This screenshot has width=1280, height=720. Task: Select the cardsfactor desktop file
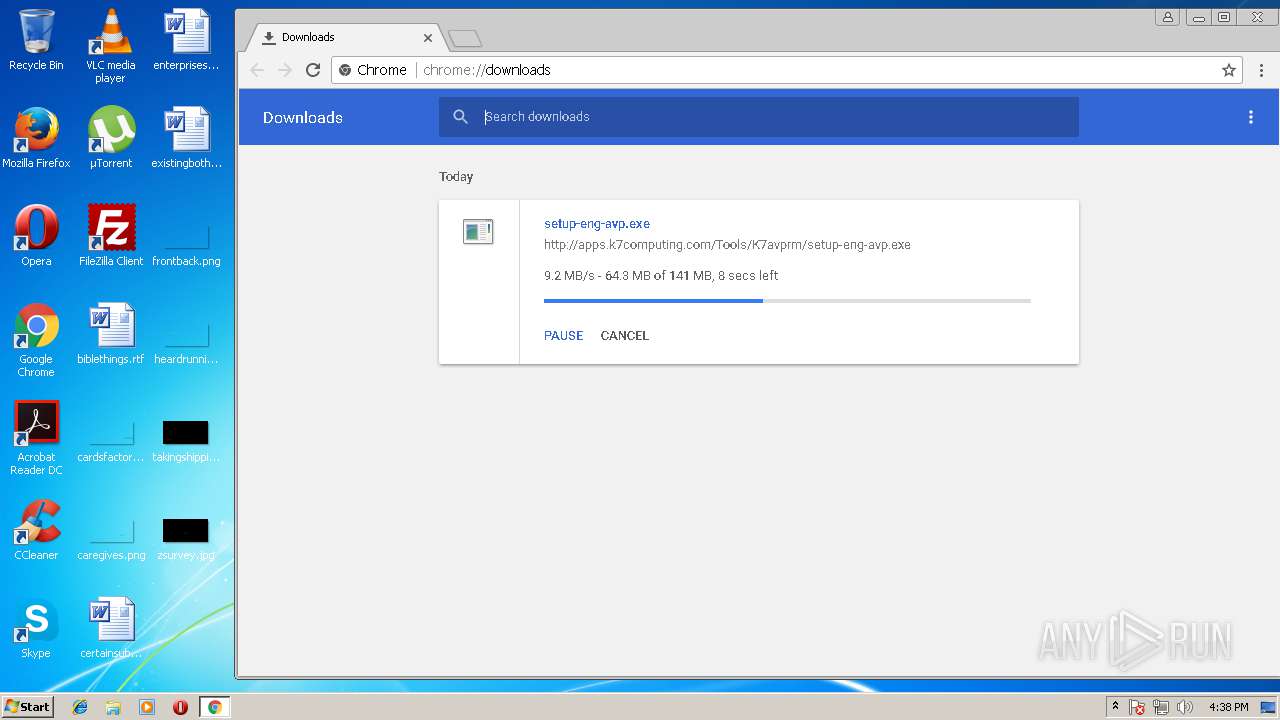point(111,438)
